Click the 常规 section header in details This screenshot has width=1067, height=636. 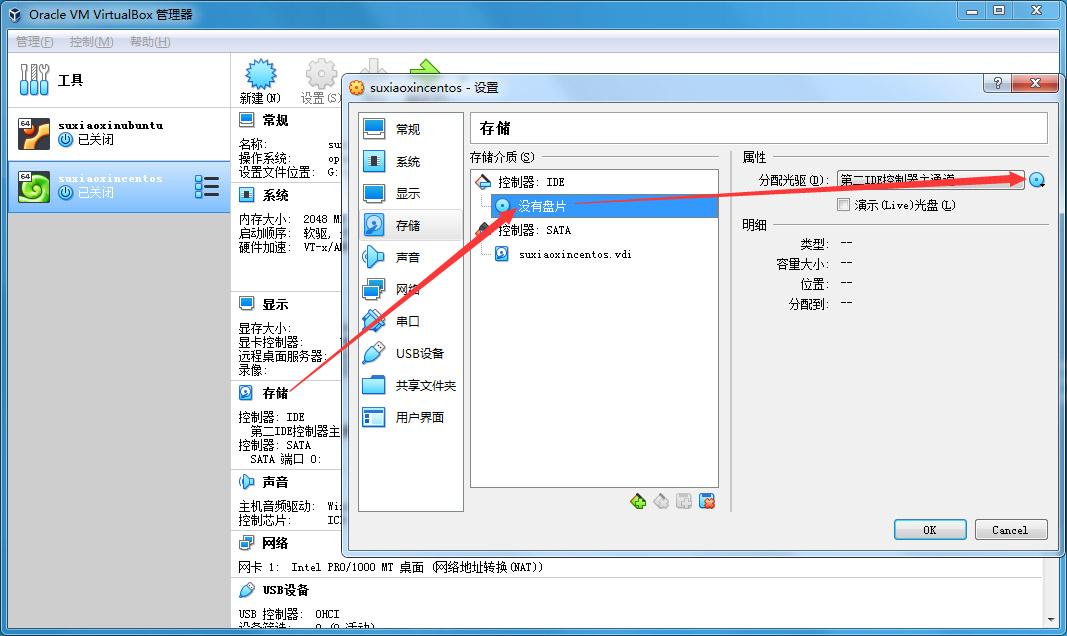275,120
